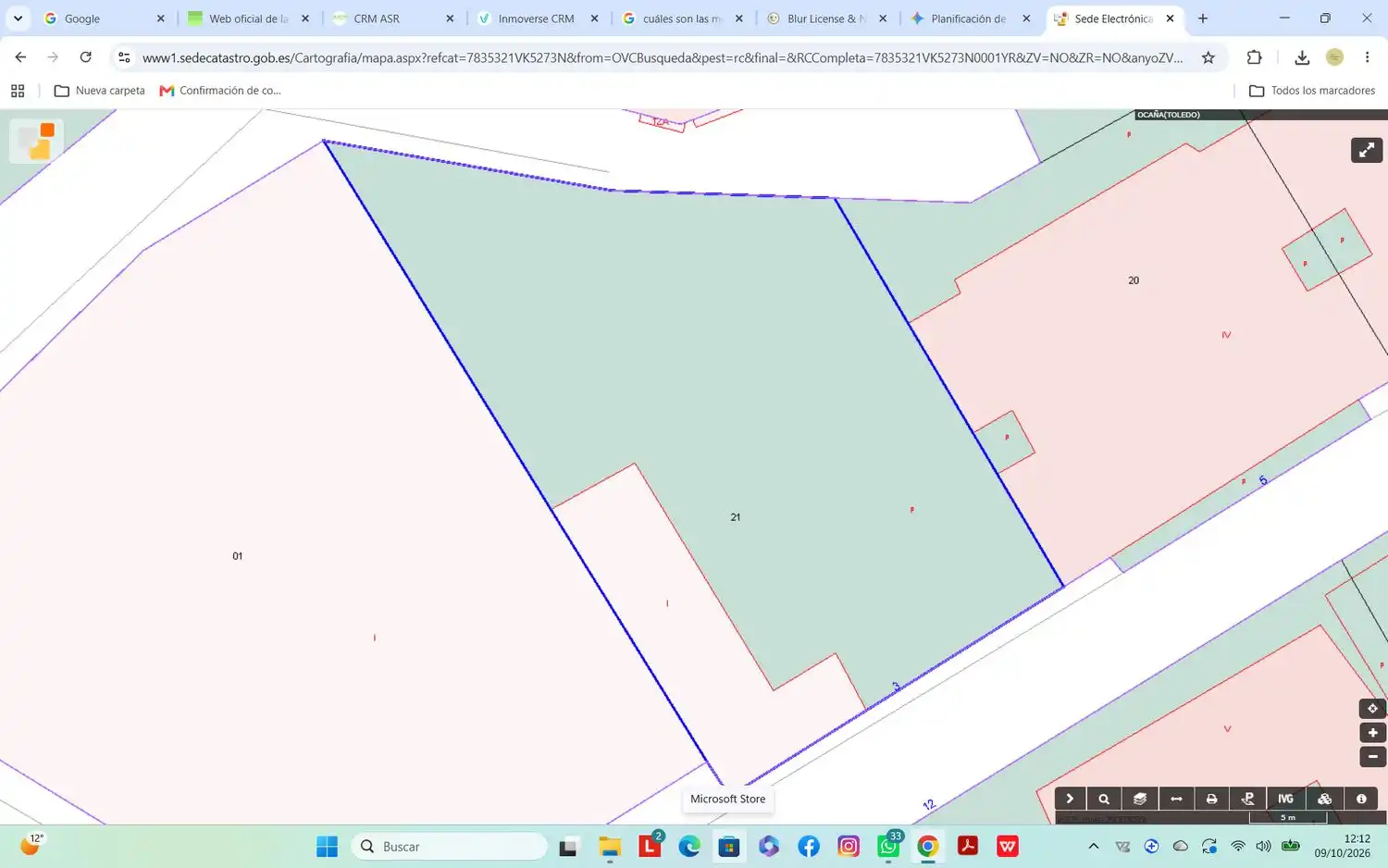Screen dimensions: 1388x868
Task: Open the 3D cubes building view
Action: click(1324, 799)
